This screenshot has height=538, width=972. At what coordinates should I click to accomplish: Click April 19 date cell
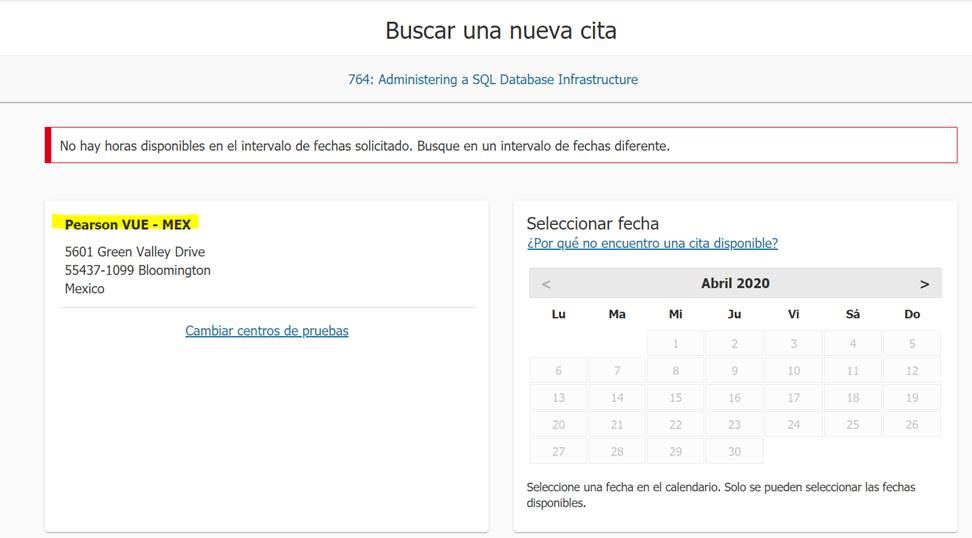pos(912,397)
